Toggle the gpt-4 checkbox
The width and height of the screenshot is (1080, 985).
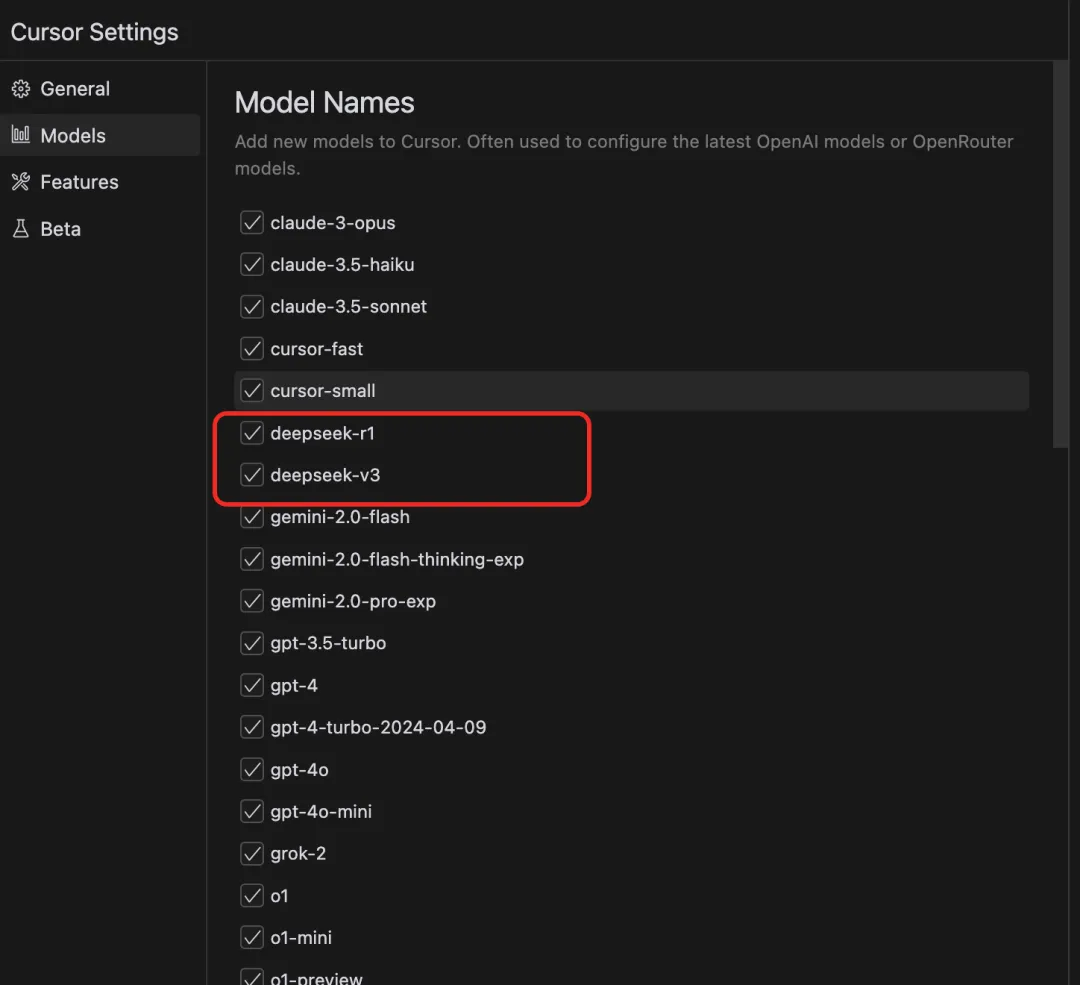252,685
